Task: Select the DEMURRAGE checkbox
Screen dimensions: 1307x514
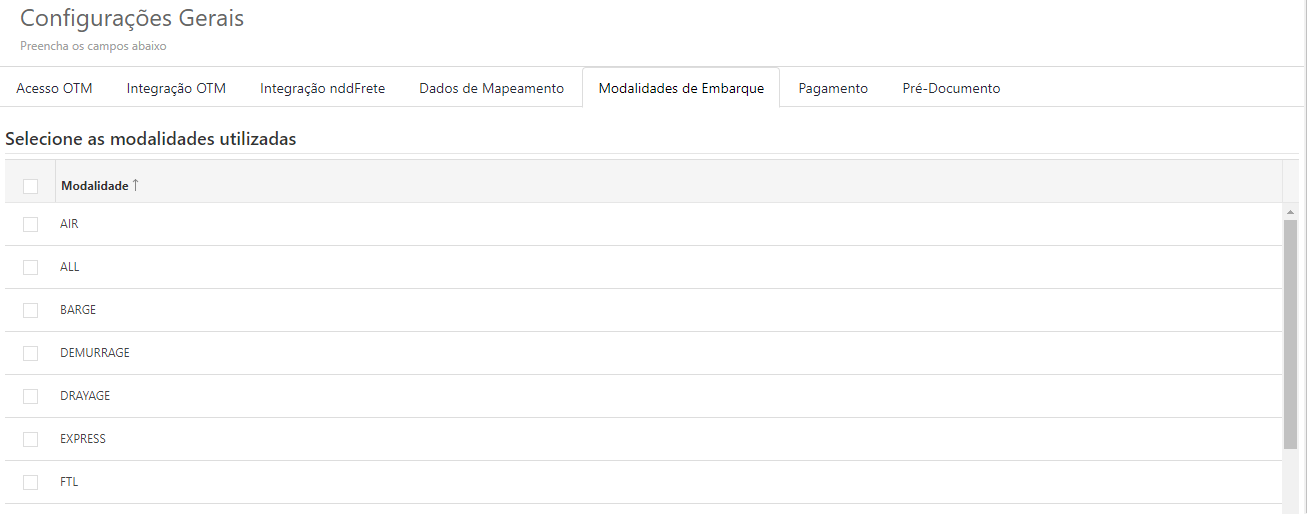Action: (x=30, y=353)
